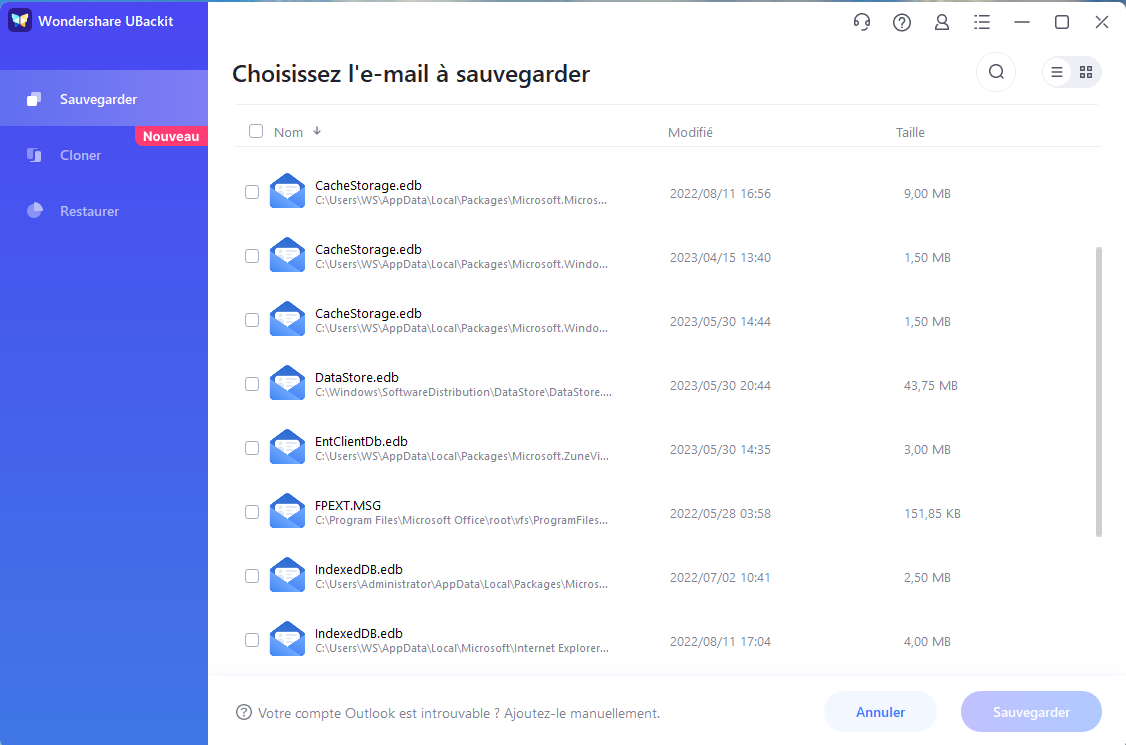
Task: Click the size value 43,75 MB
Action: click(931, 386)
